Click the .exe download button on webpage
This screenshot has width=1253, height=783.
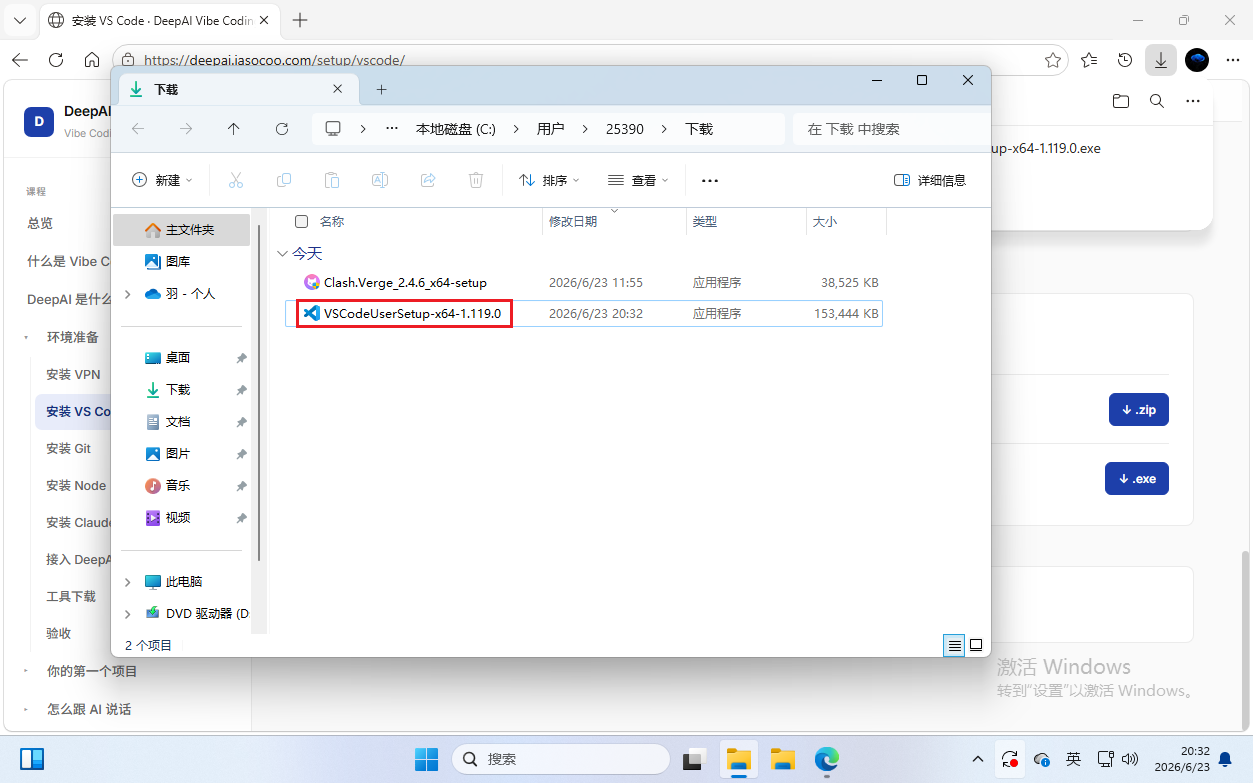pos(1137,478)
